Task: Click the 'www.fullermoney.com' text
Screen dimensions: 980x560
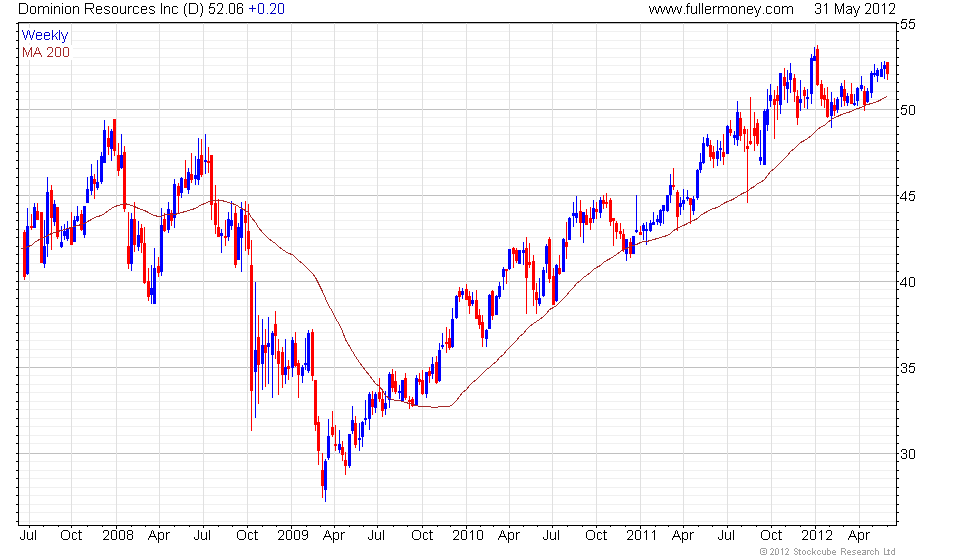Action: (x=721, y=9)
